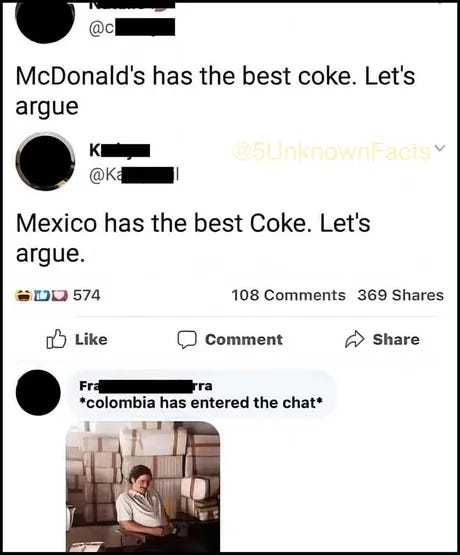460x555 pixels.
Task: Click the heart reaction icon beside 574
Action: pyautogui.click(x=61, y=295)
